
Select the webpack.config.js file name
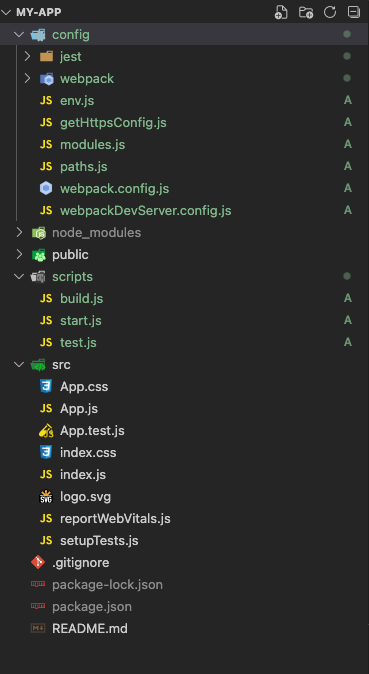[114, 189]
